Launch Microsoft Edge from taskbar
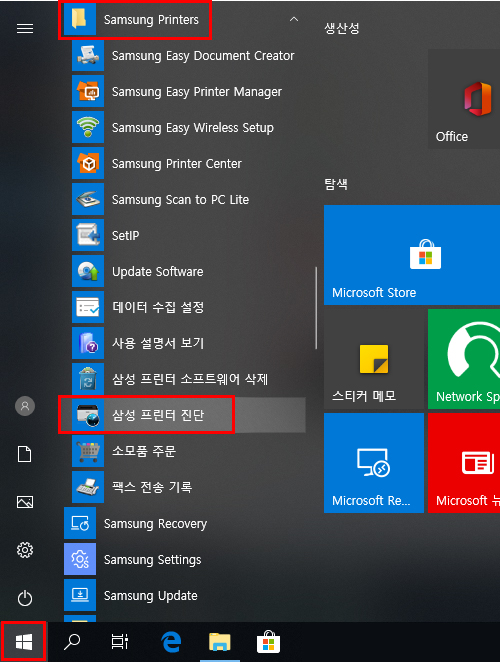 point(171,642)
